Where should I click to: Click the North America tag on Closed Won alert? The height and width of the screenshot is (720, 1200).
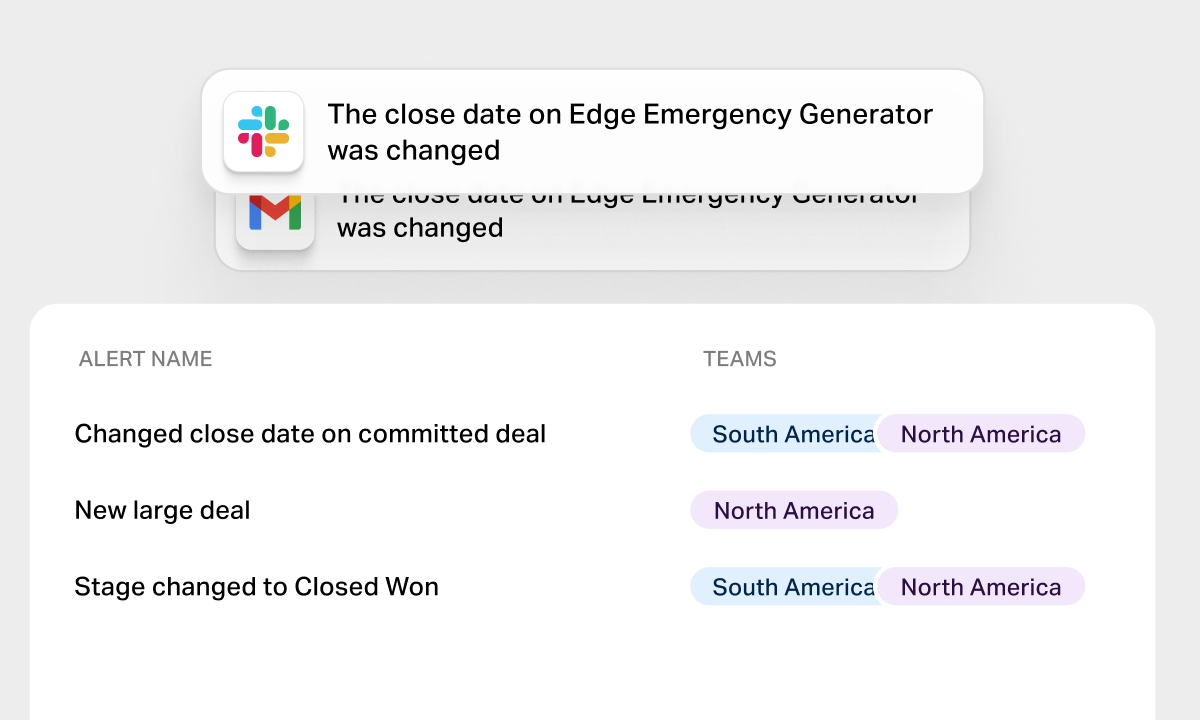coord(980,587)
